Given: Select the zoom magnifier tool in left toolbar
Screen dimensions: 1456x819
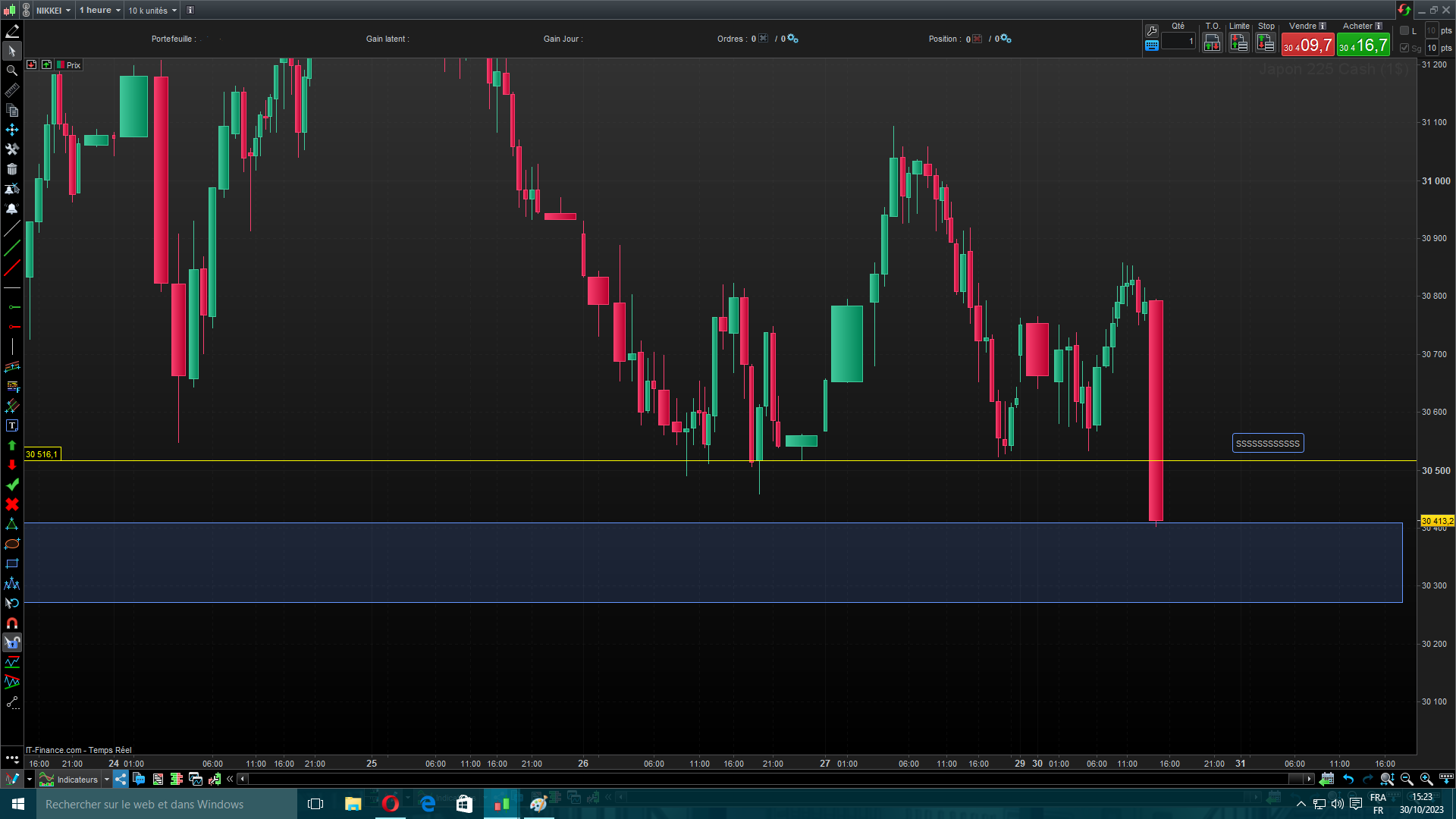Looking at the screenshot, I should click(x=12, y=71).
